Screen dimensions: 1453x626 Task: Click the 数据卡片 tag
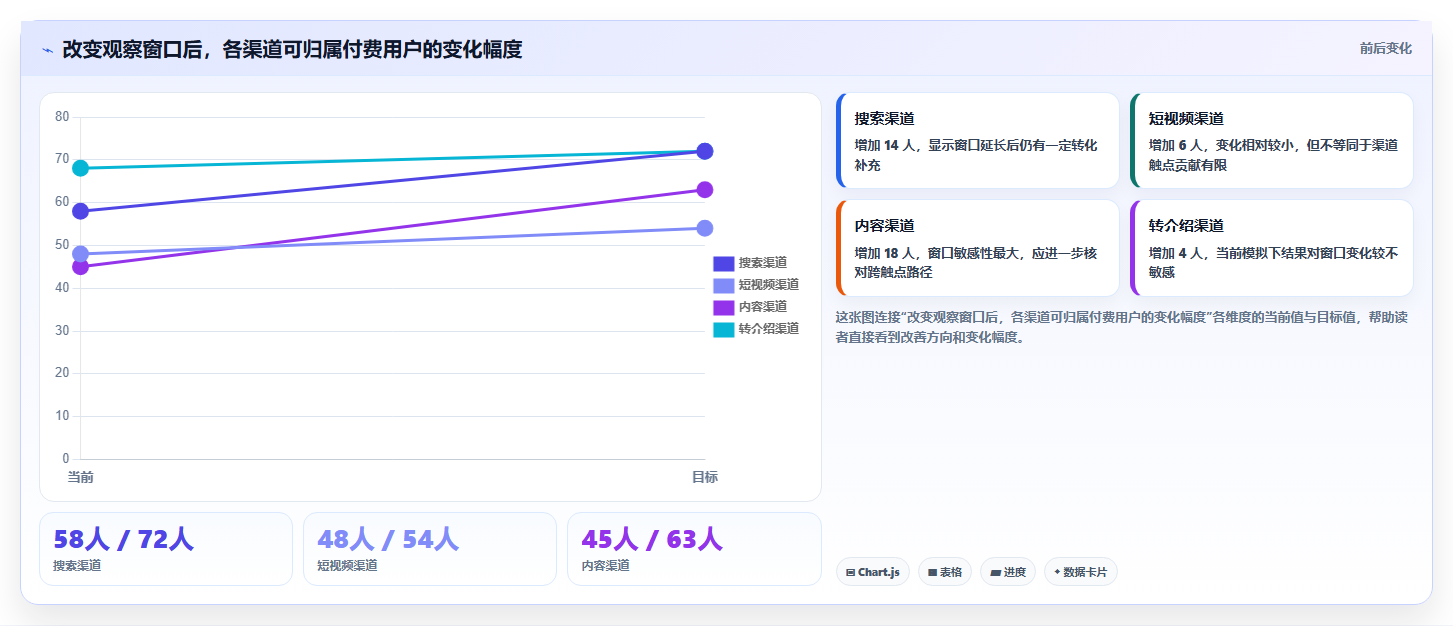[x=1080, y=572]
